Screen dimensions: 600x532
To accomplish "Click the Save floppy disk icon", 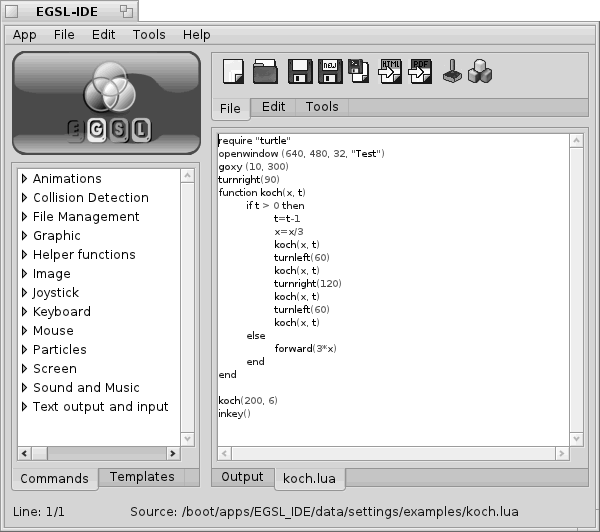I will point(298,72).
